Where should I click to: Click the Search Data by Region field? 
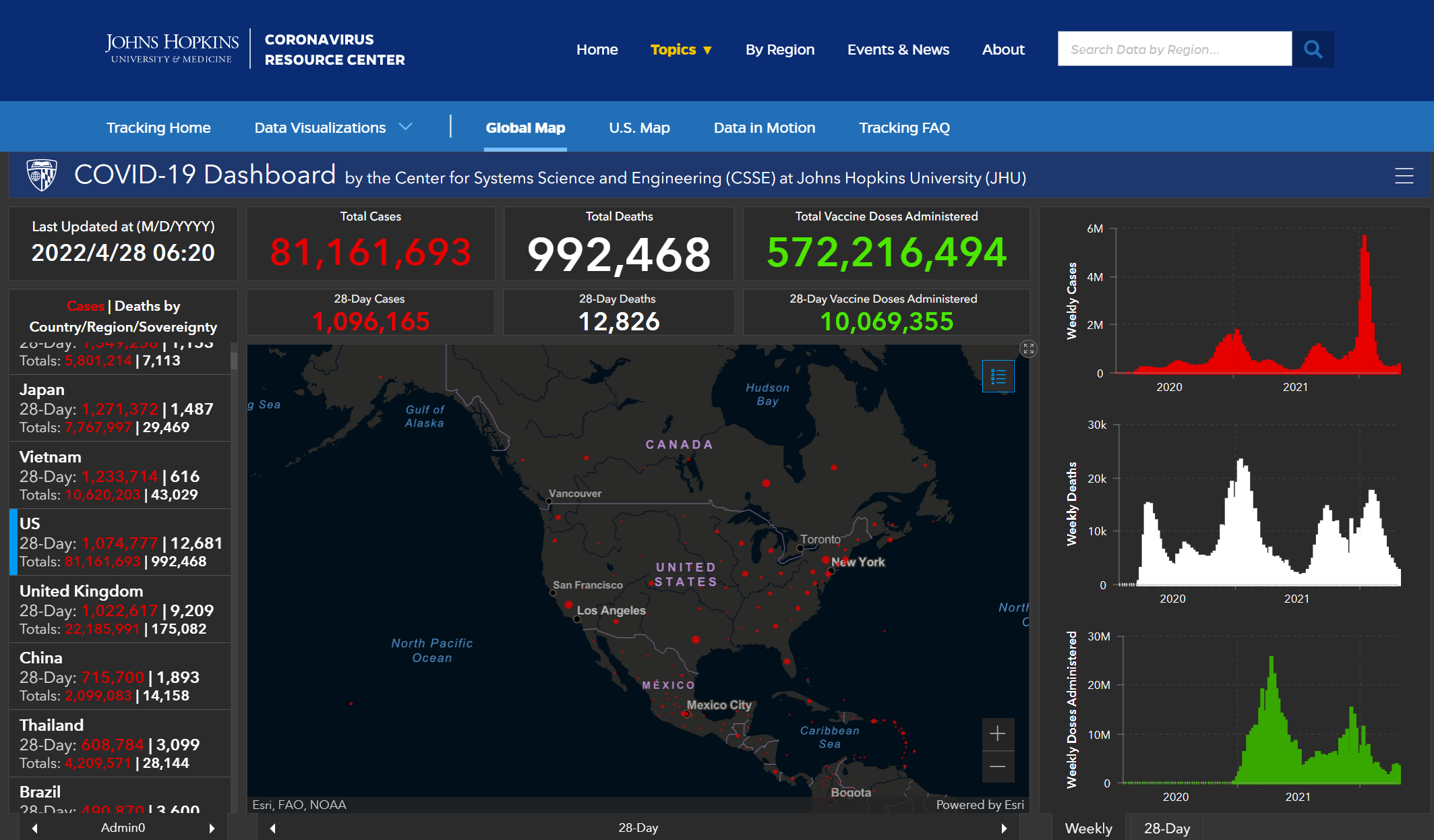pos(1174,49)
